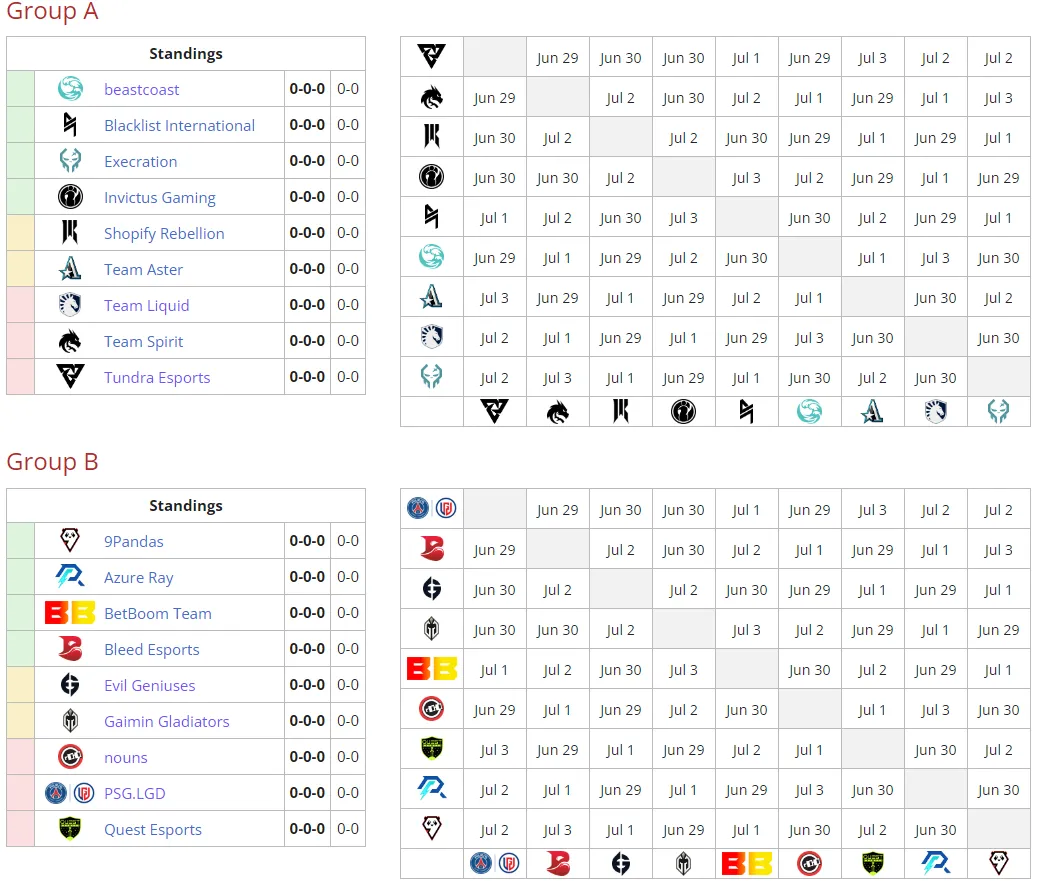This screenshot has height=881, width=1049.
Task: Click the PSG.LGD logo in standings
Action: pos(70,793)
